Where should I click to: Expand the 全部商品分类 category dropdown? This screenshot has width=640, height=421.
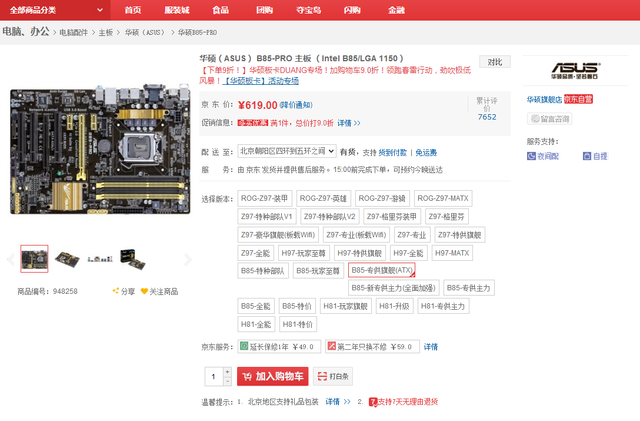(55, 10)
